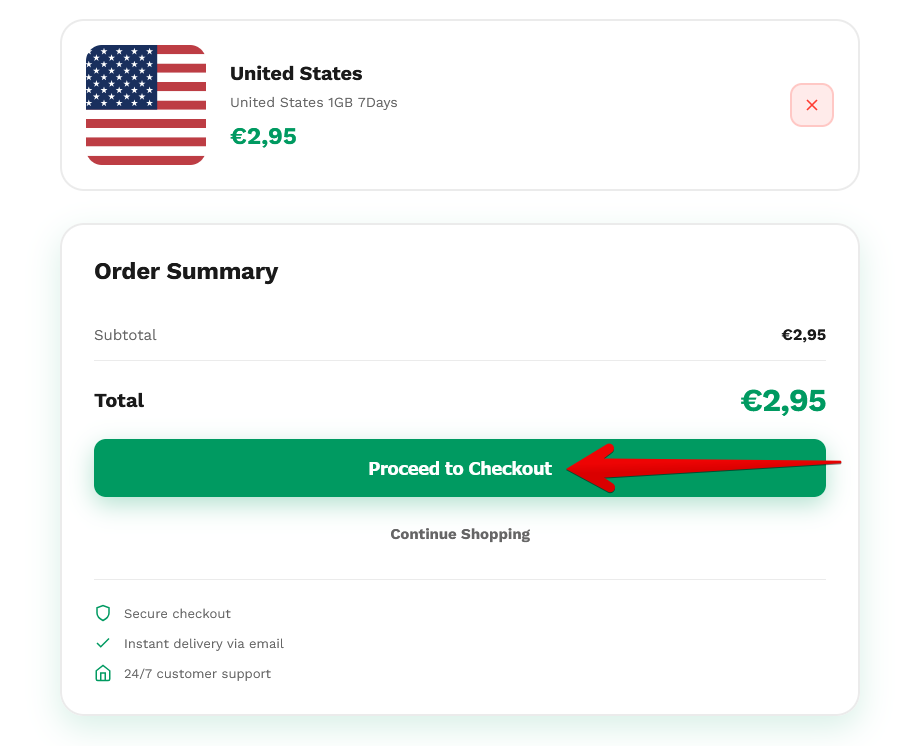Click the United States flag thumbnail
The image size is (900, 746).
(x=146, y=105)
